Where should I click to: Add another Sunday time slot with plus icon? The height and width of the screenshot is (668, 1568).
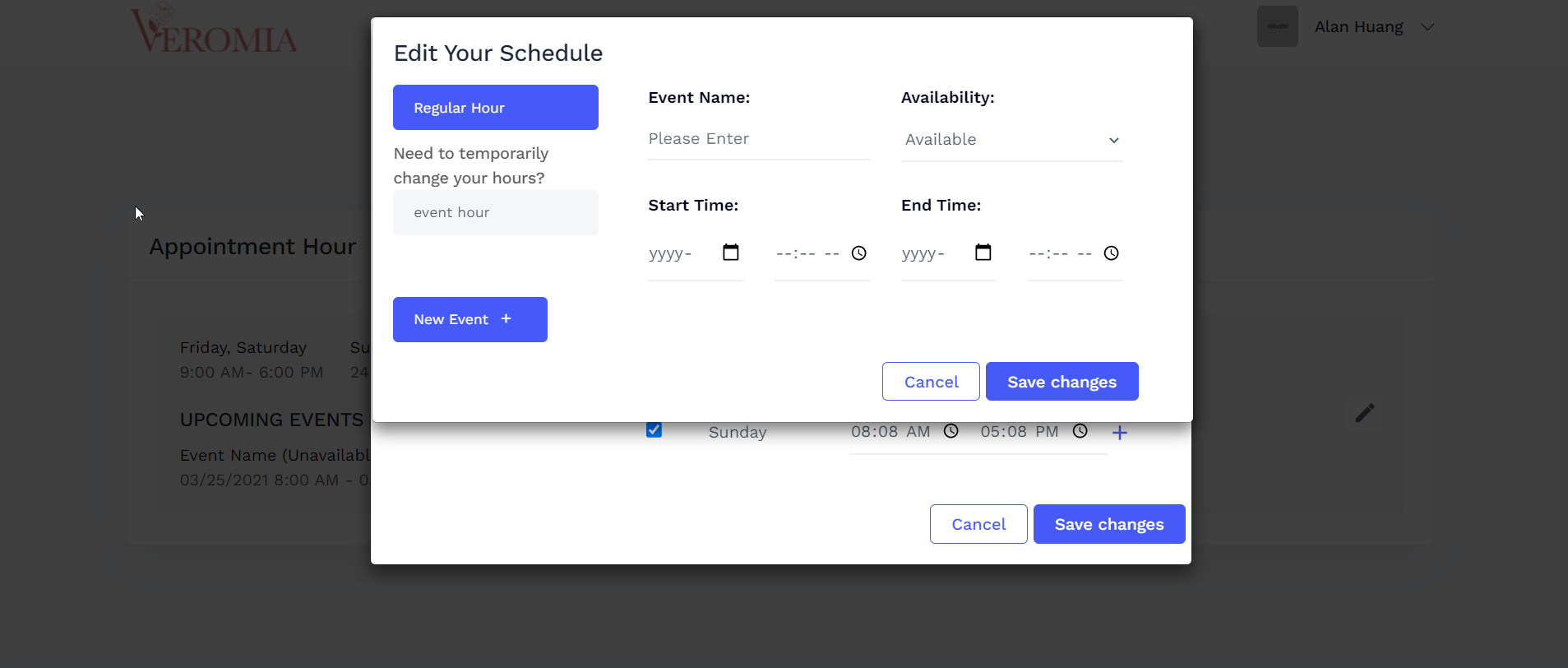(1120, 433)
